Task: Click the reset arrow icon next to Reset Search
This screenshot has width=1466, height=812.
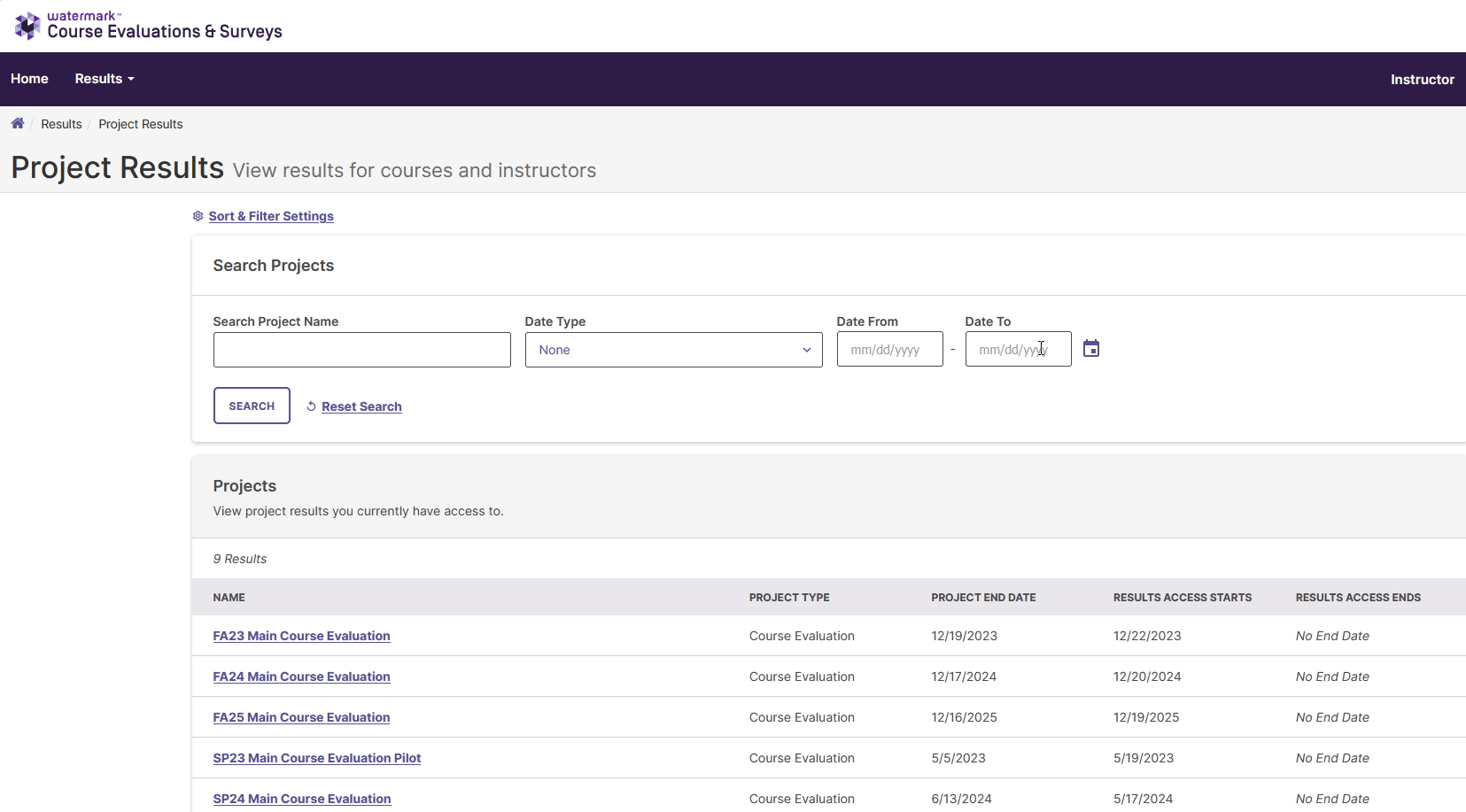Action: [311, 406]
